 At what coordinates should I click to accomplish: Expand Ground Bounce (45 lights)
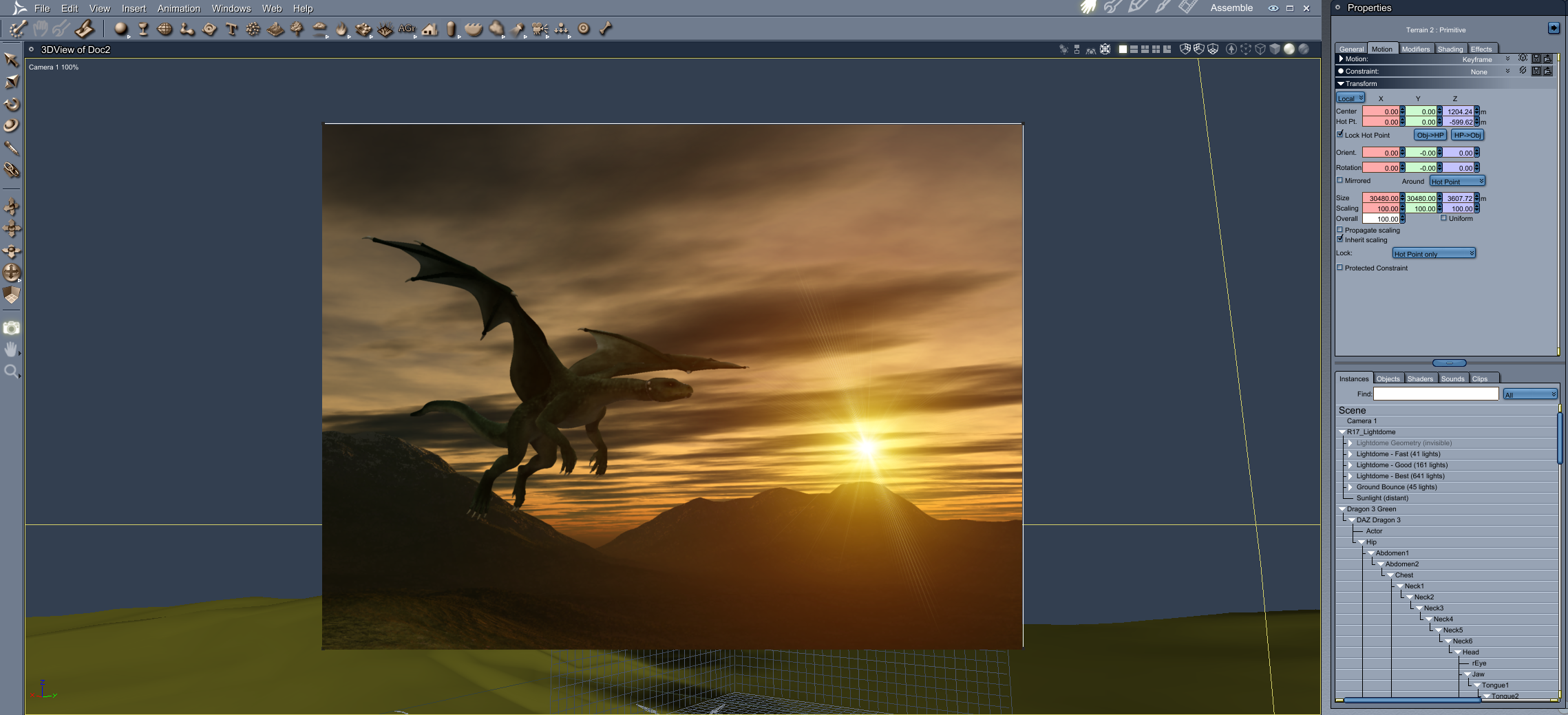(x=1350, y=487)
